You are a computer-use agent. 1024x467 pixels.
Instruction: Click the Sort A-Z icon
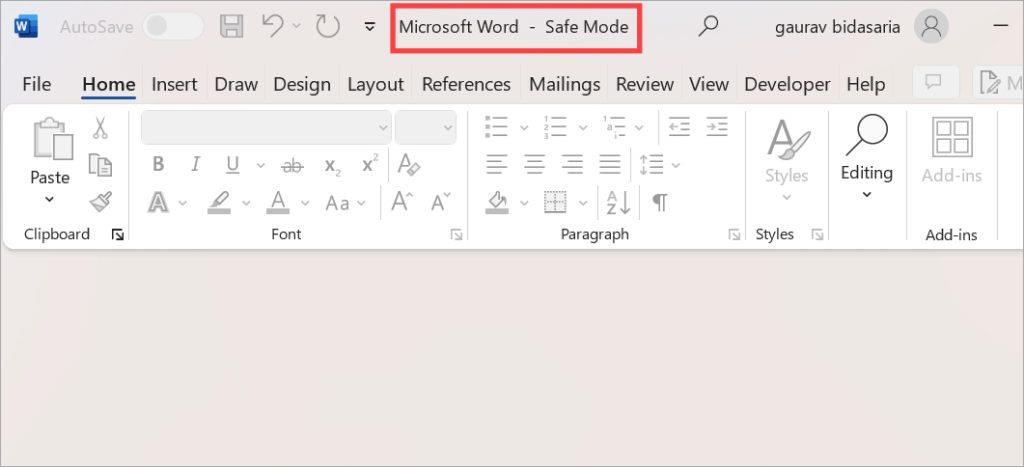pos(618,203)
